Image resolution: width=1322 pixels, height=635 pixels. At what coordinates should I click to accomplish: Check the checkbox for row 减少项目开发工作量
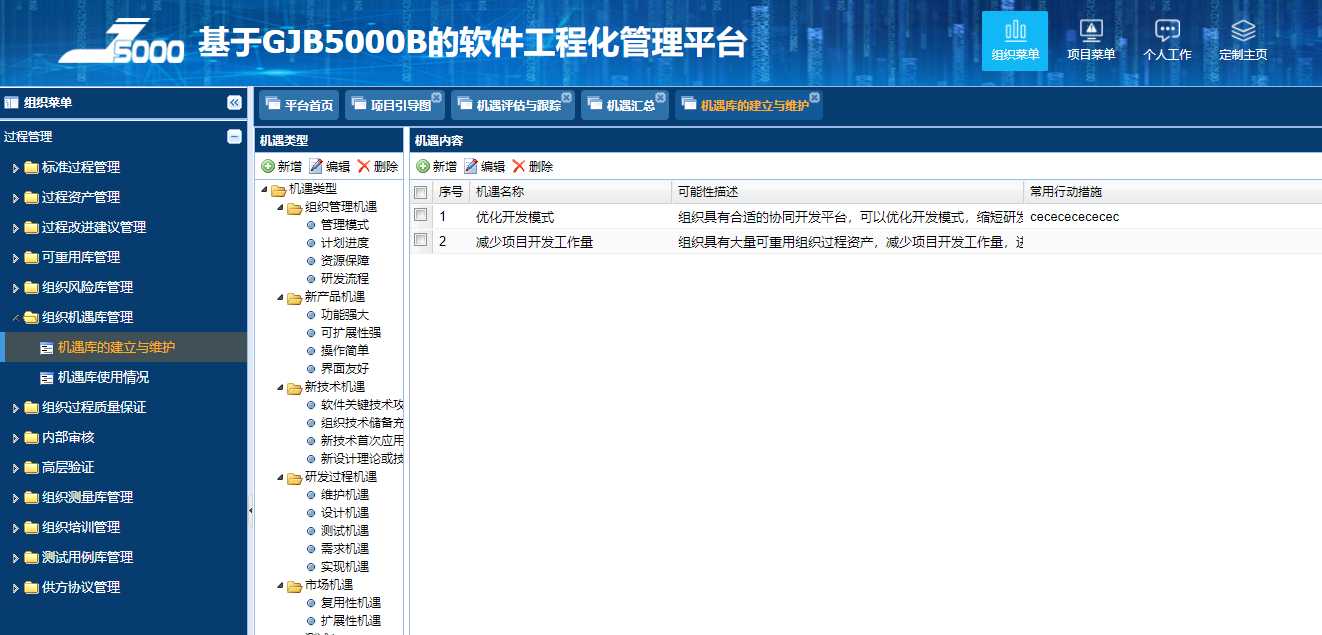[x=422, y=240]
